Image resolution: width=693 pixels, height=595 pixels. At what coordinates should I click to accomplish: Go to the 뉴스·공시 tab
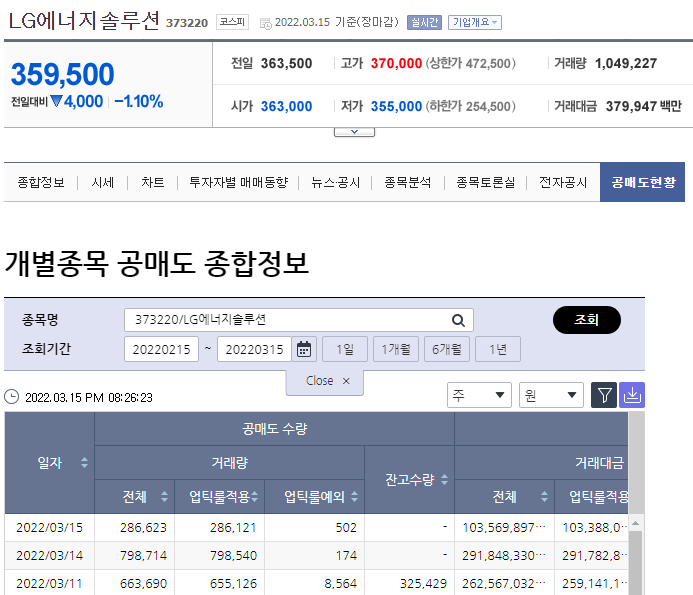(336, 182)
